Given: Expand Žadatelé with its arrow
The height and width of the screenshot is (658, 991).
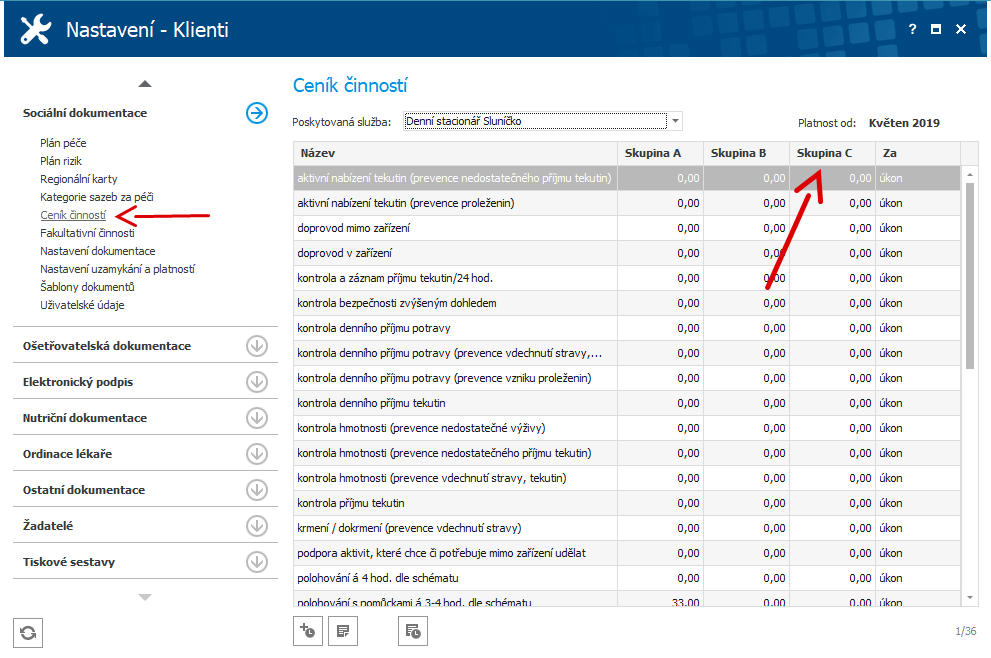Looking at the screenshot, I should click(x=257, y=526).
